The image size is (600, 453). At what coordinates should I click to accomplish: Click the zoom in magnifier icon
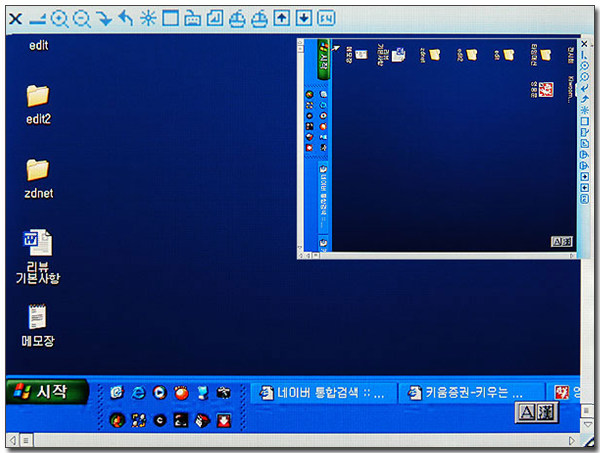pyautogui.click(x=60, y=18)
